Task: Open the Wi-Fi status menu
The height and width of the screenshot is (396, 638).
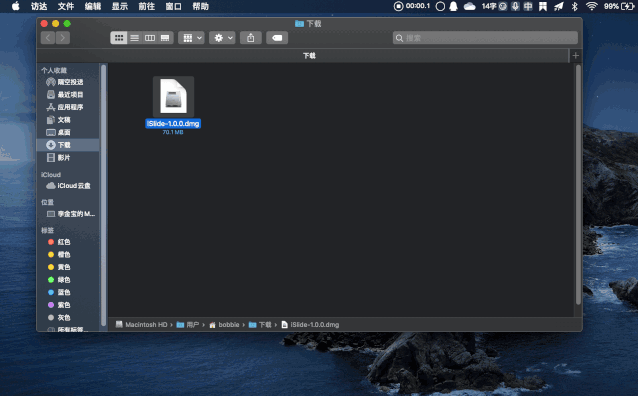Action: tap(591, 6)
